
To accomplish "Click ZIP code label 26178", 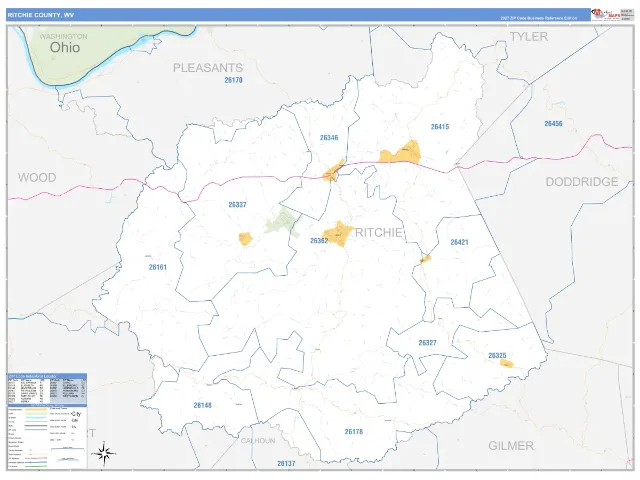I will 353,432.
